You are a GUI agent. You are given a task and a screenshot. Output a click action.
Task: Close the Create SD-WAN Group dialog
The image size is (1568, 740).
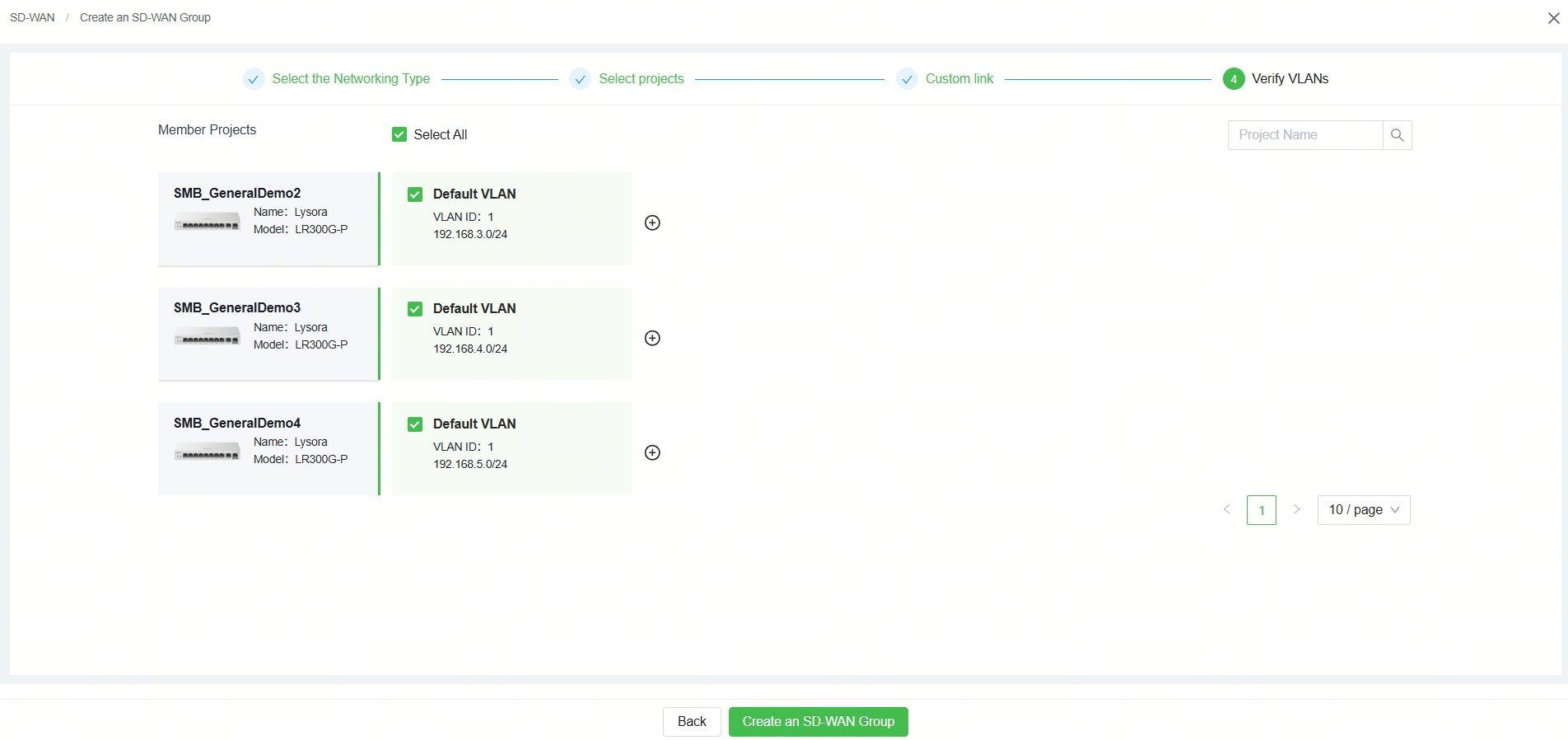click(x=1553, y=18)
